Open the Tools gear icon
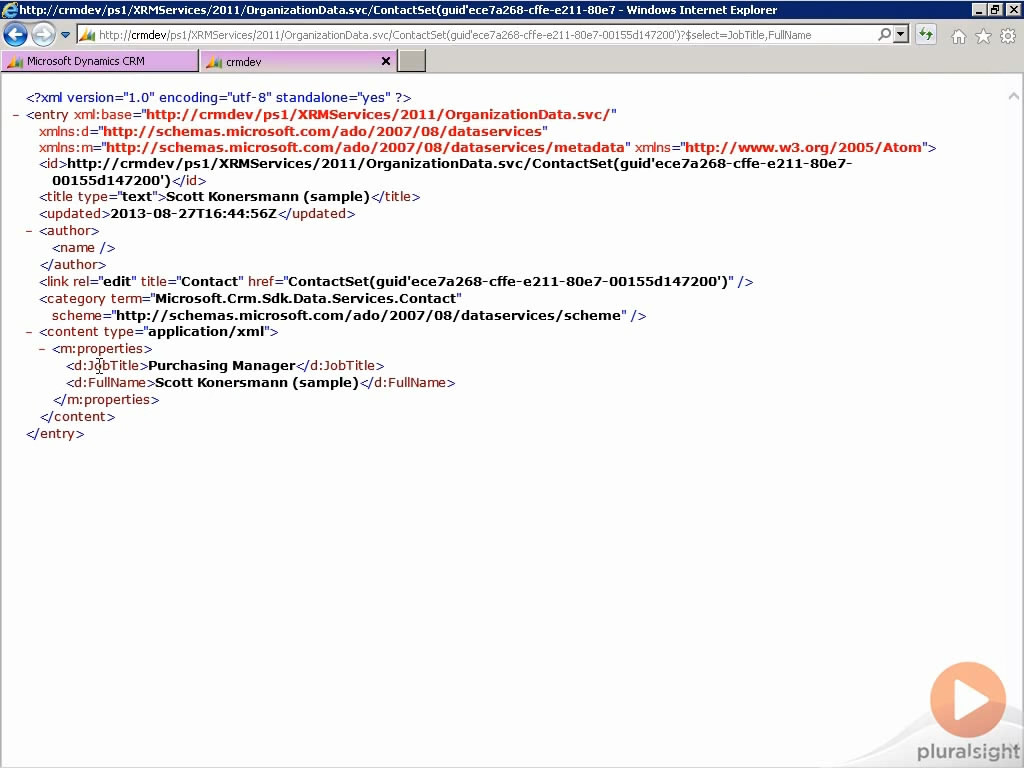The width and height of the screenshot is (1024, 768). click(x=1008, y=37)
